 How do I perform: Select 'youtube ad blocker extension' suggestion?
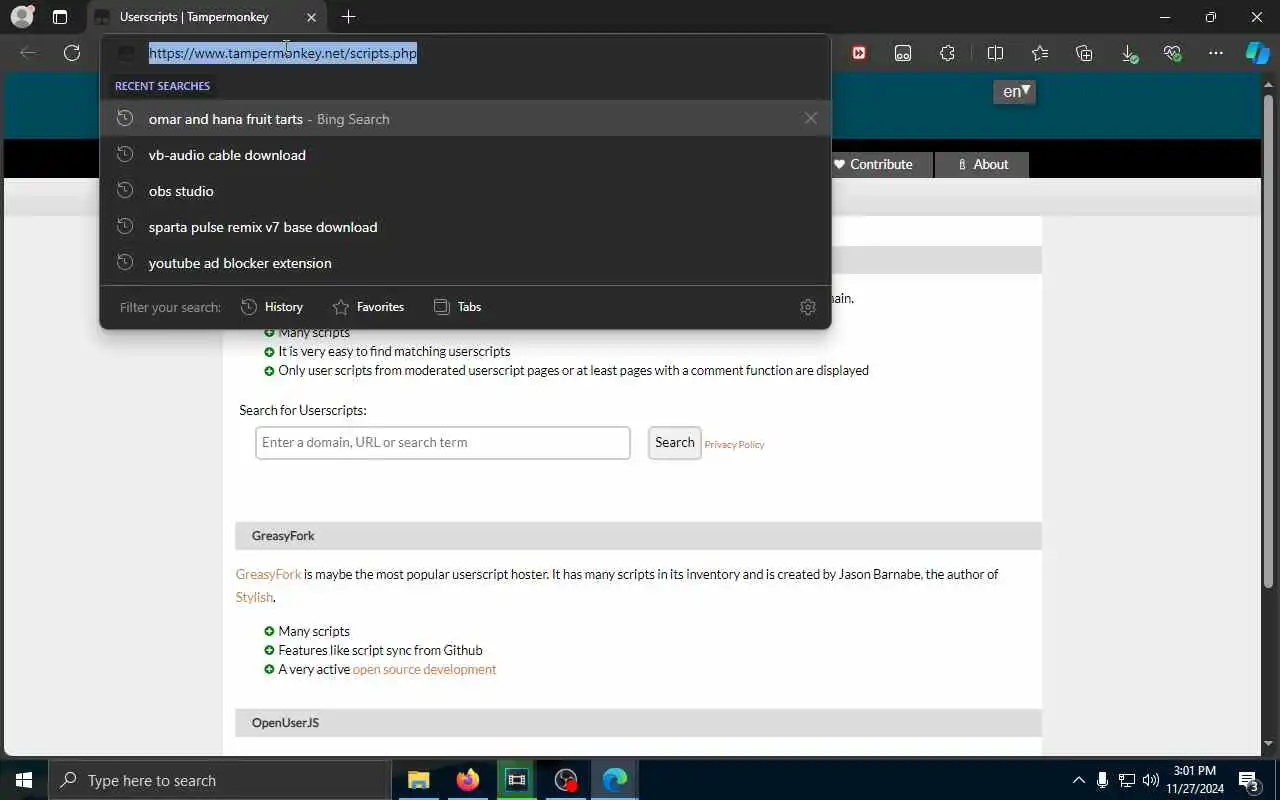coord(465,263)
